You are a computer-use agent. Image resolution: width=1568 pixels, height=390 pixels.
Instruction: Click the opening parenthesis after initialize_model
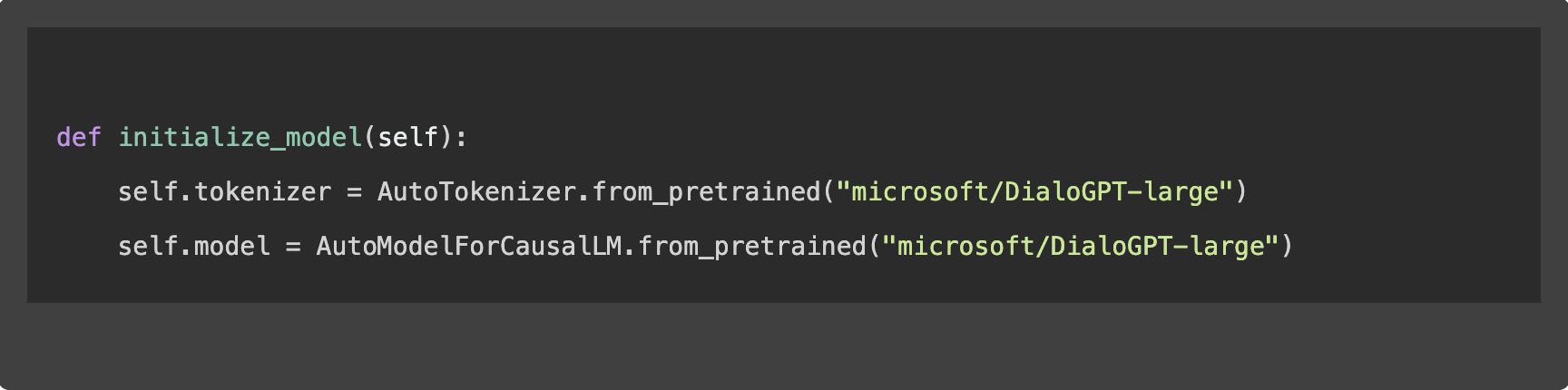tap(369, 137)
